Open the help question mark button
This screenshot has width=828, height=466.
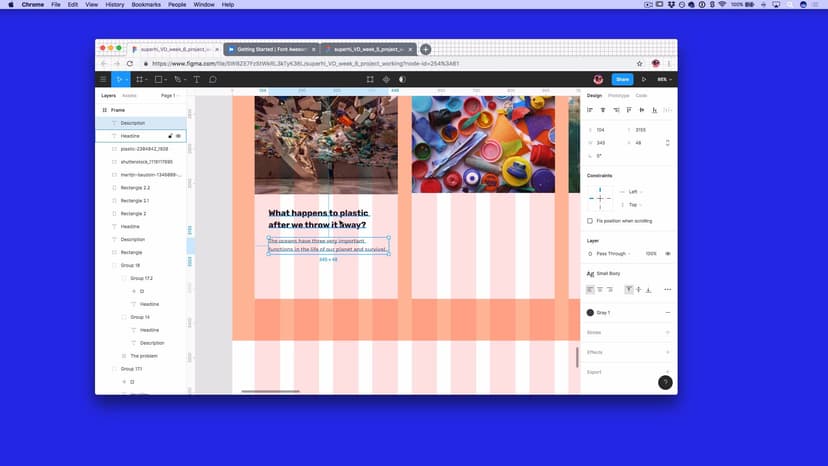tap(665, 382)
